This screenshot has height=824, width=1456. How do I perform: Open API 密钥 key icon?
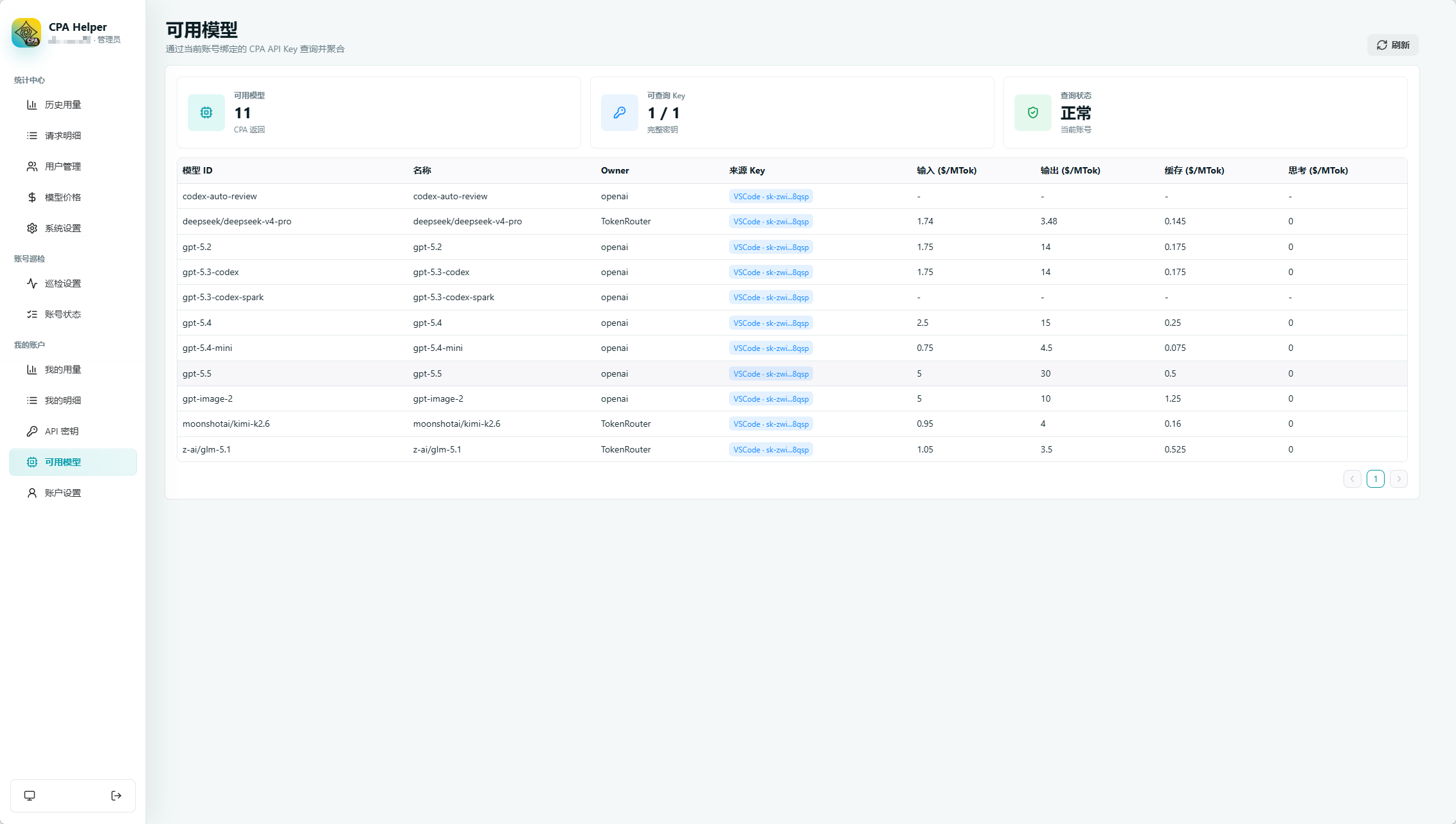[x=31, y=431]
